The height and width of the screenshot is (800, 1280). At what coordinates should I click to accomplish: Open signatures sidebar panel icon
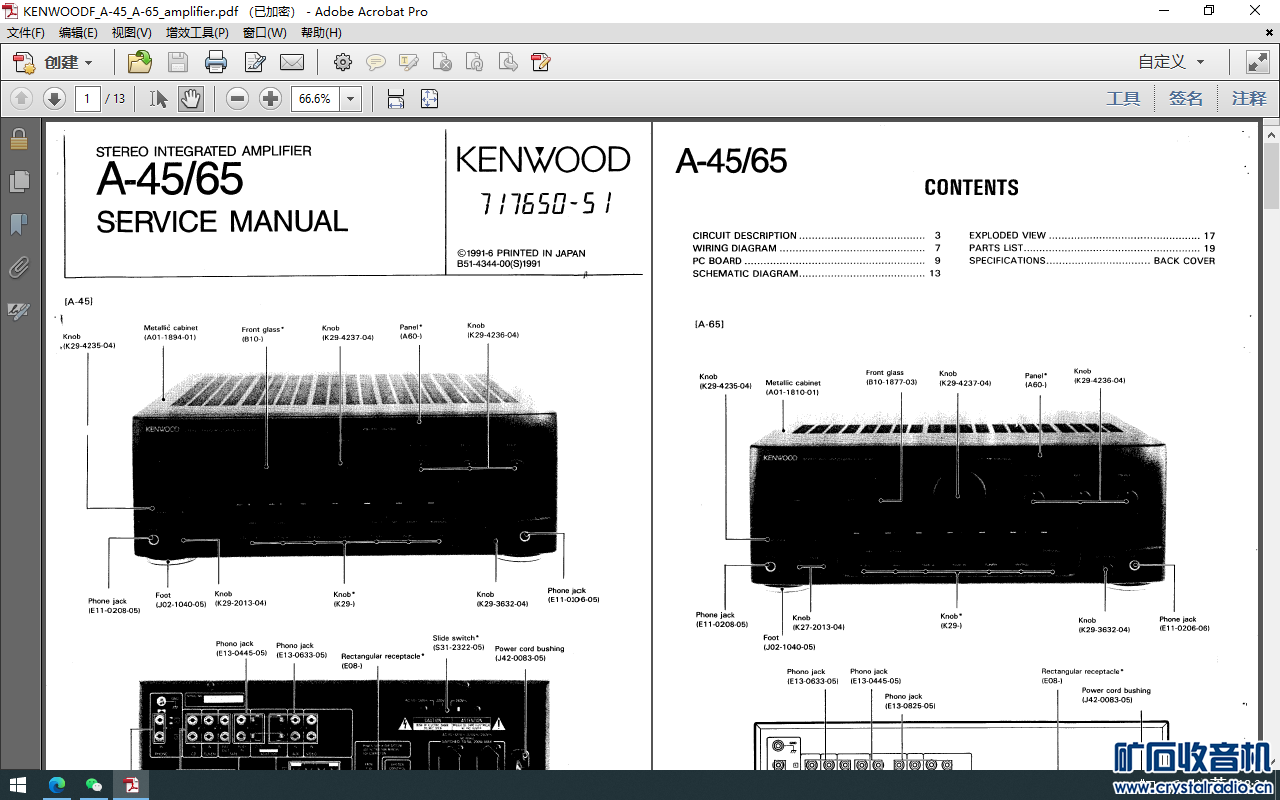pos(19,310)
